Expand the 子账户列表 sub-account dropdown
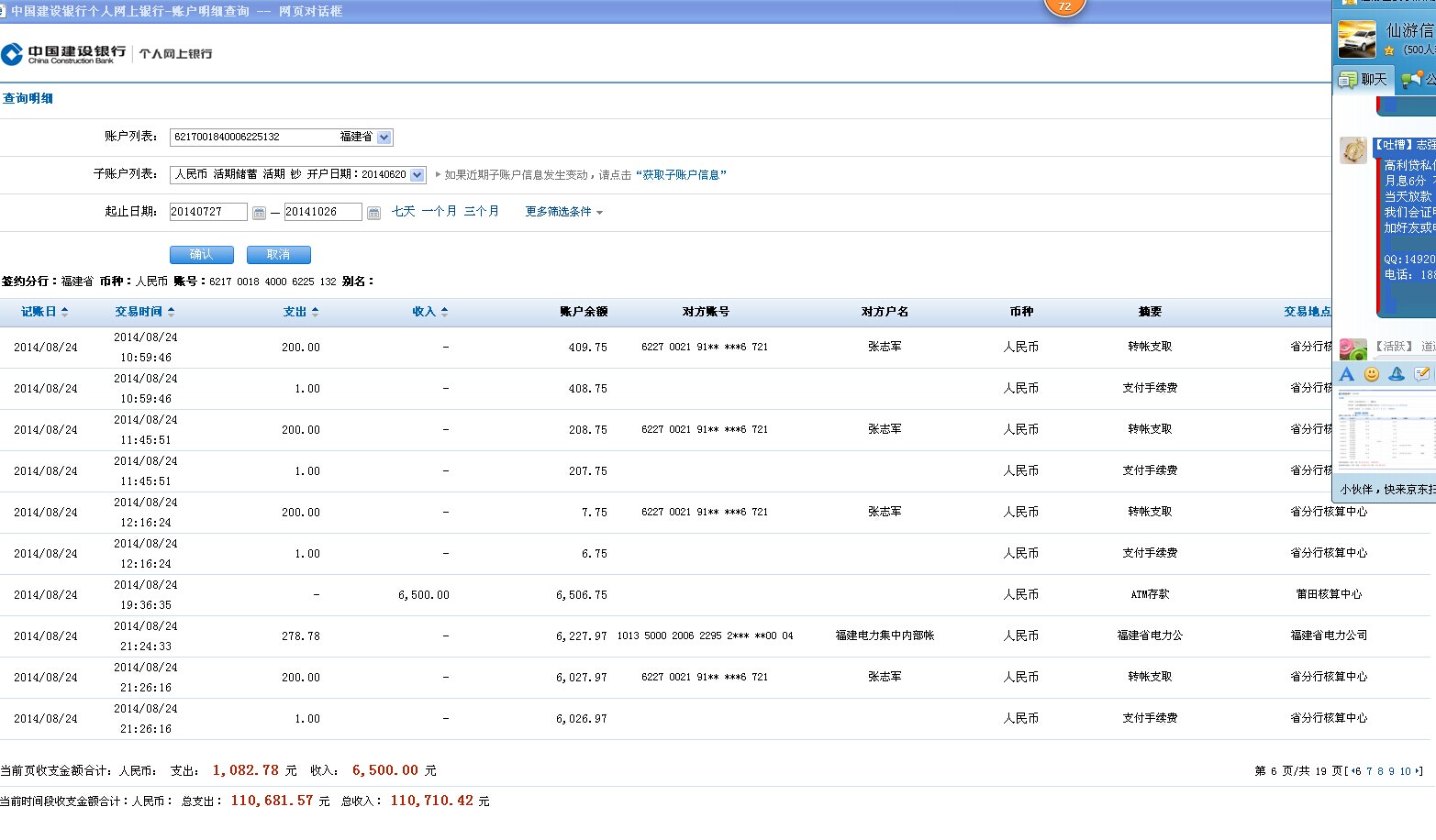The image size is (1436, 840). click(417, 175)
